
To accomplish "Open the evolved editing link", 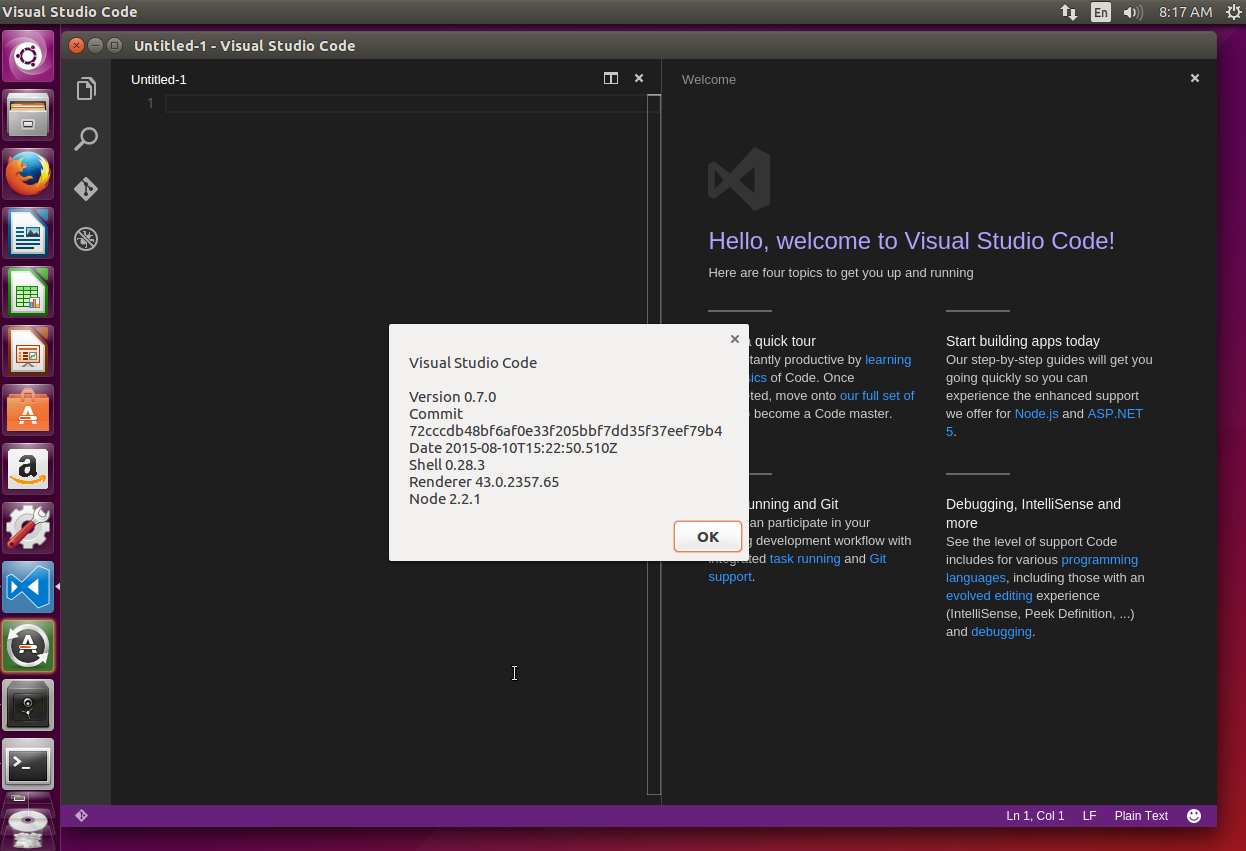I will (989, 596).
